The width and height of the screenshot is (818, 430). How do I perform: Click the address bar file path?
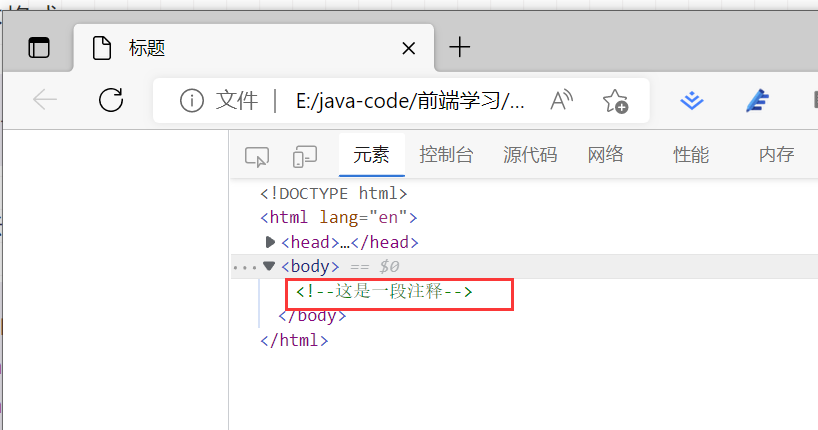click(410, 101)
